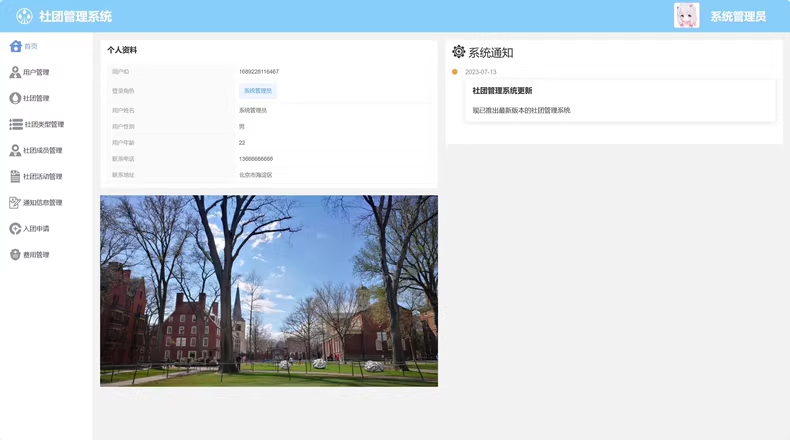Click the 个人资料 card heading
The width and height of the screenshot is (790, 440).
pos(122,50)
